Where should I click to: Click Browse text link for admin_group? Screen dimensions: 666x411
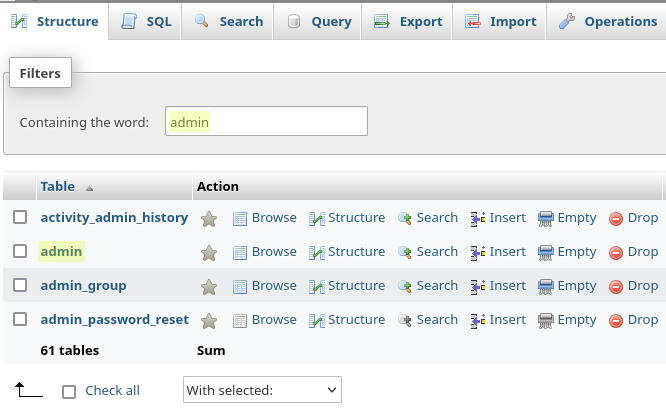click(274, 285)
